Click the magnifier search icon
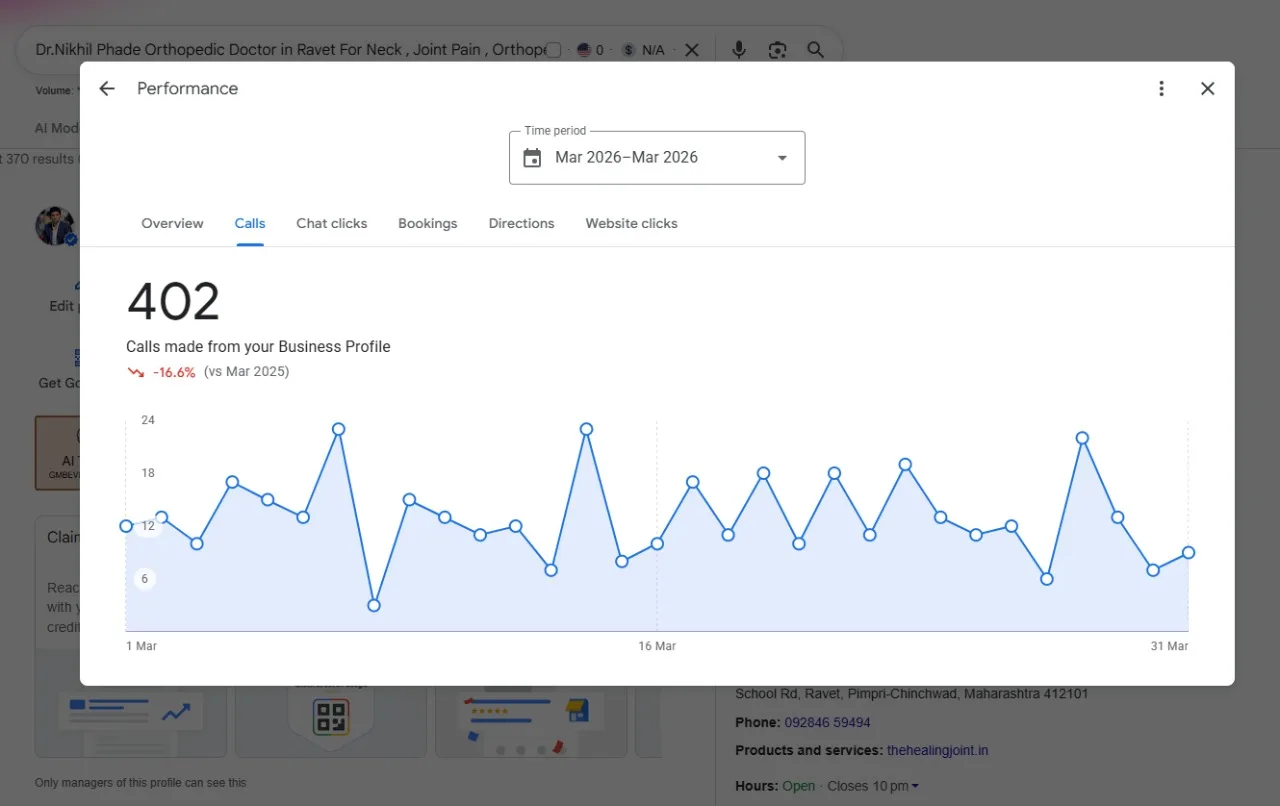 (x=816, y=50)
